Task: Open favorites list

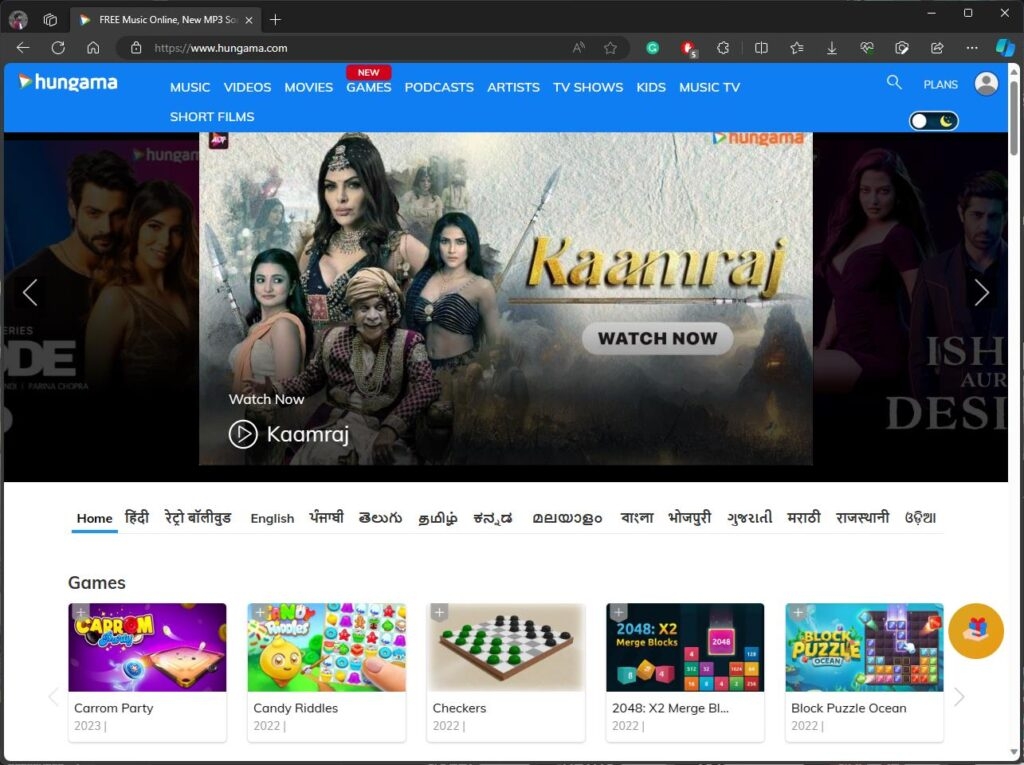Action: coord(796,48)
